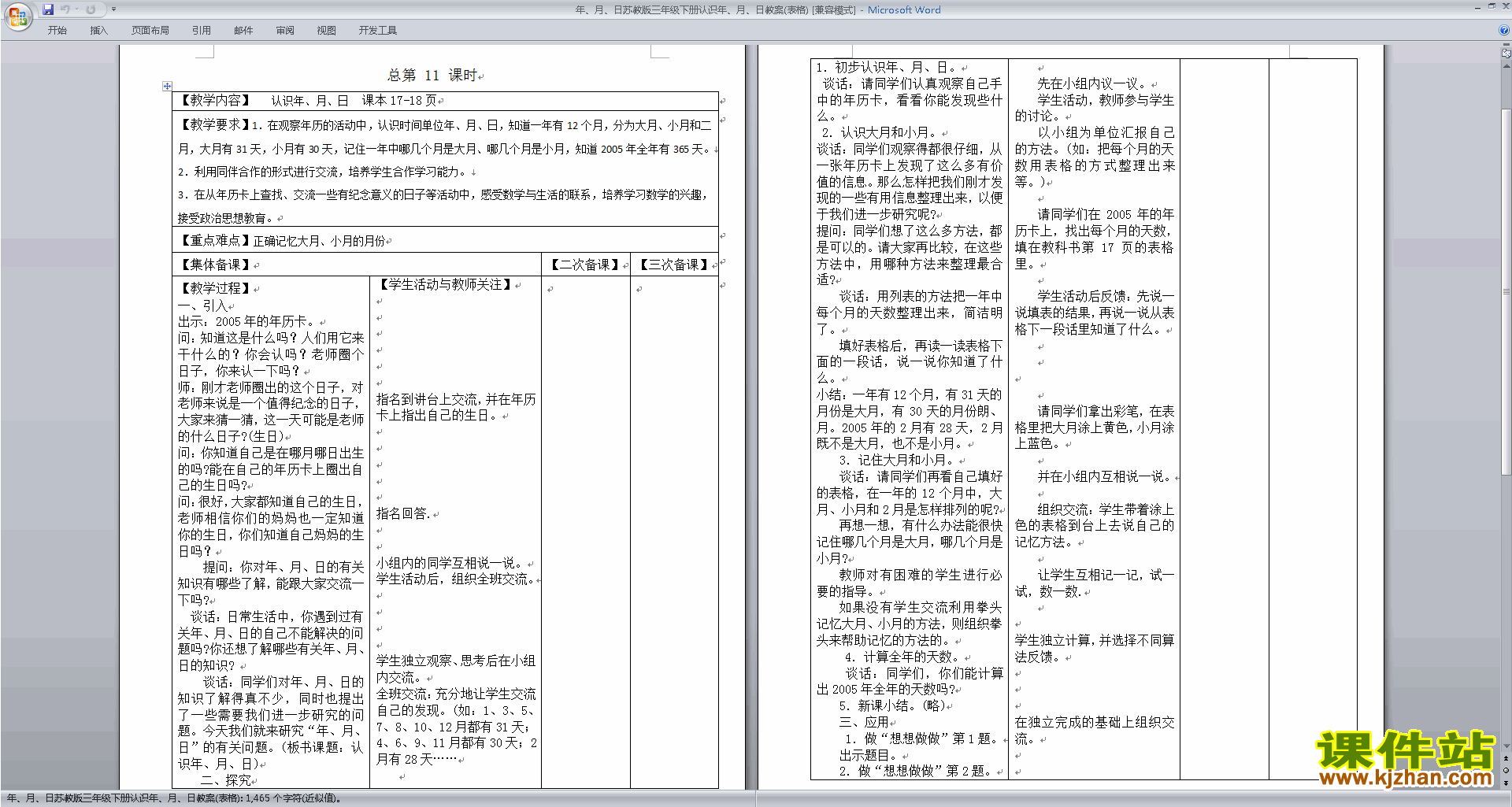
Task: Click the text 指名回答.
Action: click(x=403, y=514)
